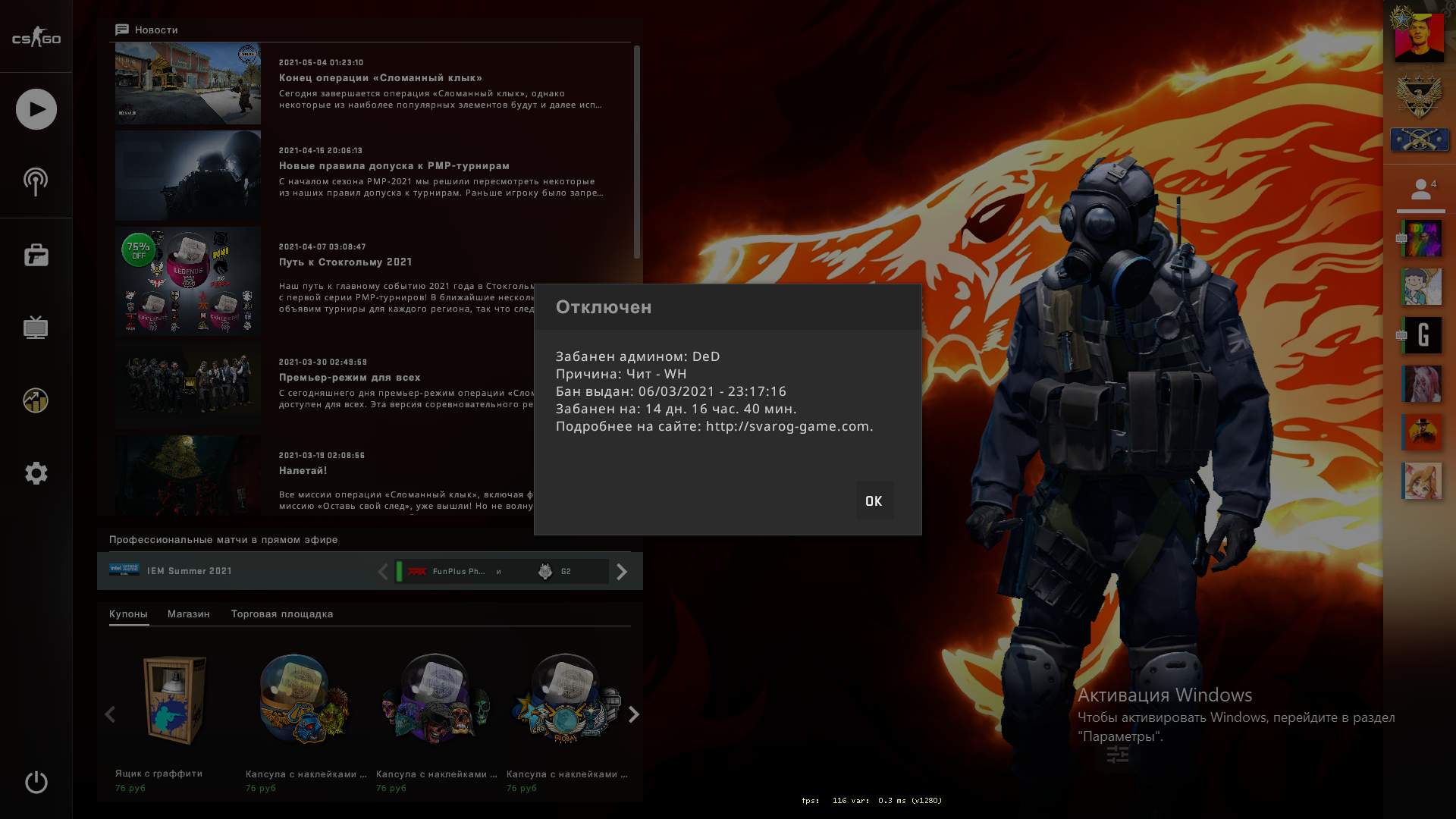Click the Intel Extreme Masters logo

[x=124, y=570]
